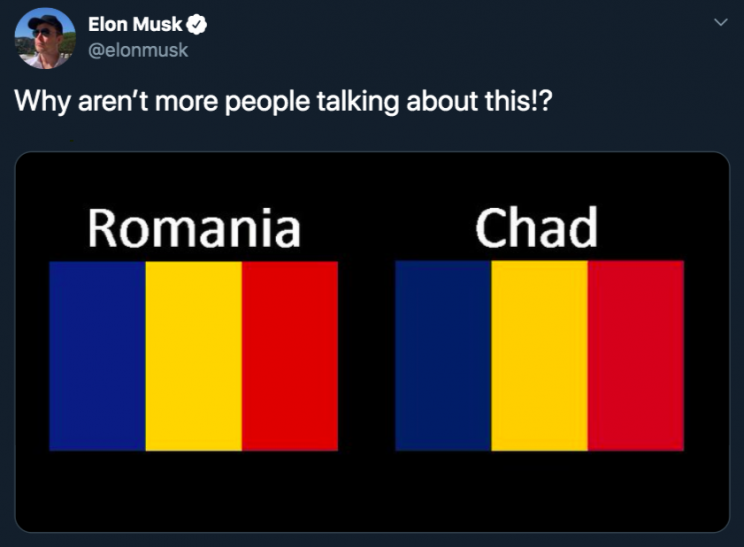The width and height of the screenshot is (744, 547).
Task: Pick the red stripe of Romania's flag
Action: click(290, 356)
